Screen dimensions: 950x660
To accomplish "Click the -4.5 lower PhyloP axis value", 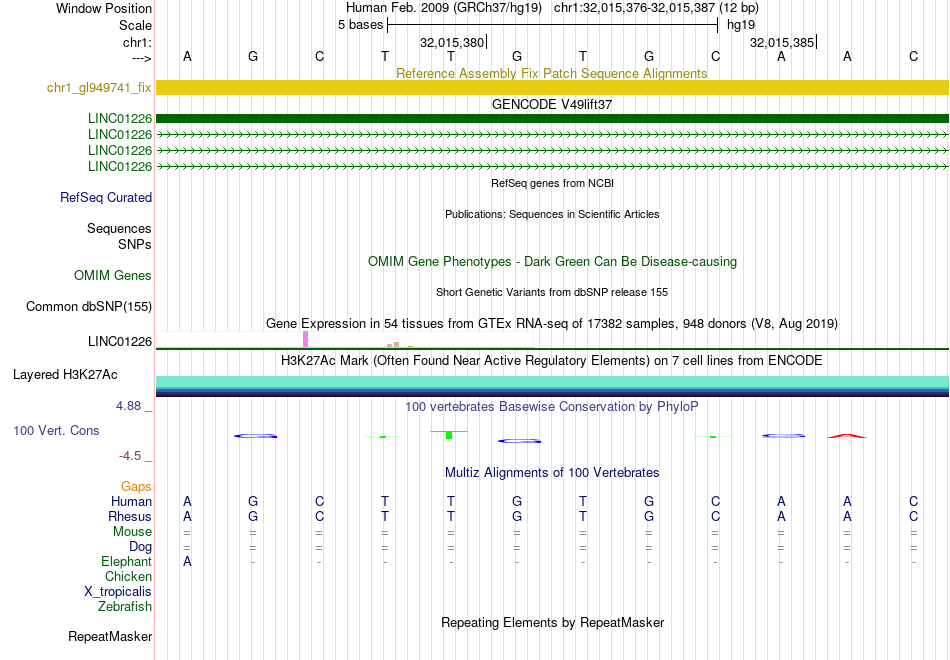I will point(130,456).
